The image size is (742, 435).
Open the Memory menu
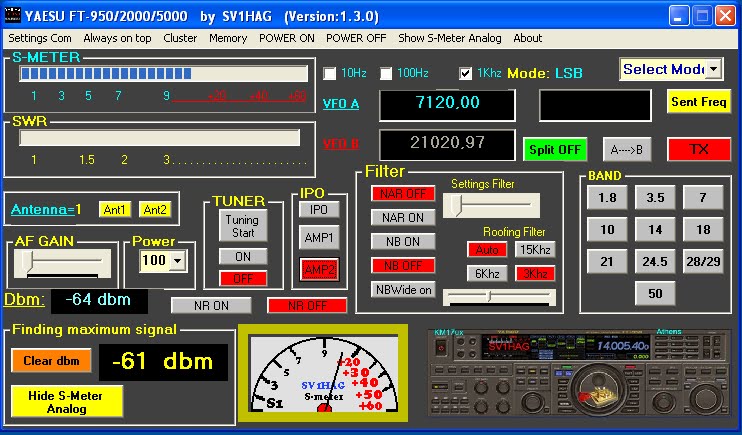[228, 38]
